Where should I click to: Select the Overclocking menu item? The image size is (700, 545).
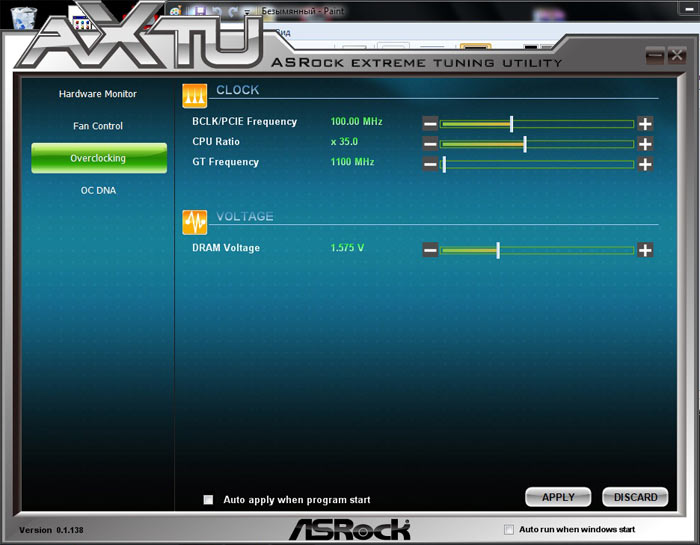[99, 158]
